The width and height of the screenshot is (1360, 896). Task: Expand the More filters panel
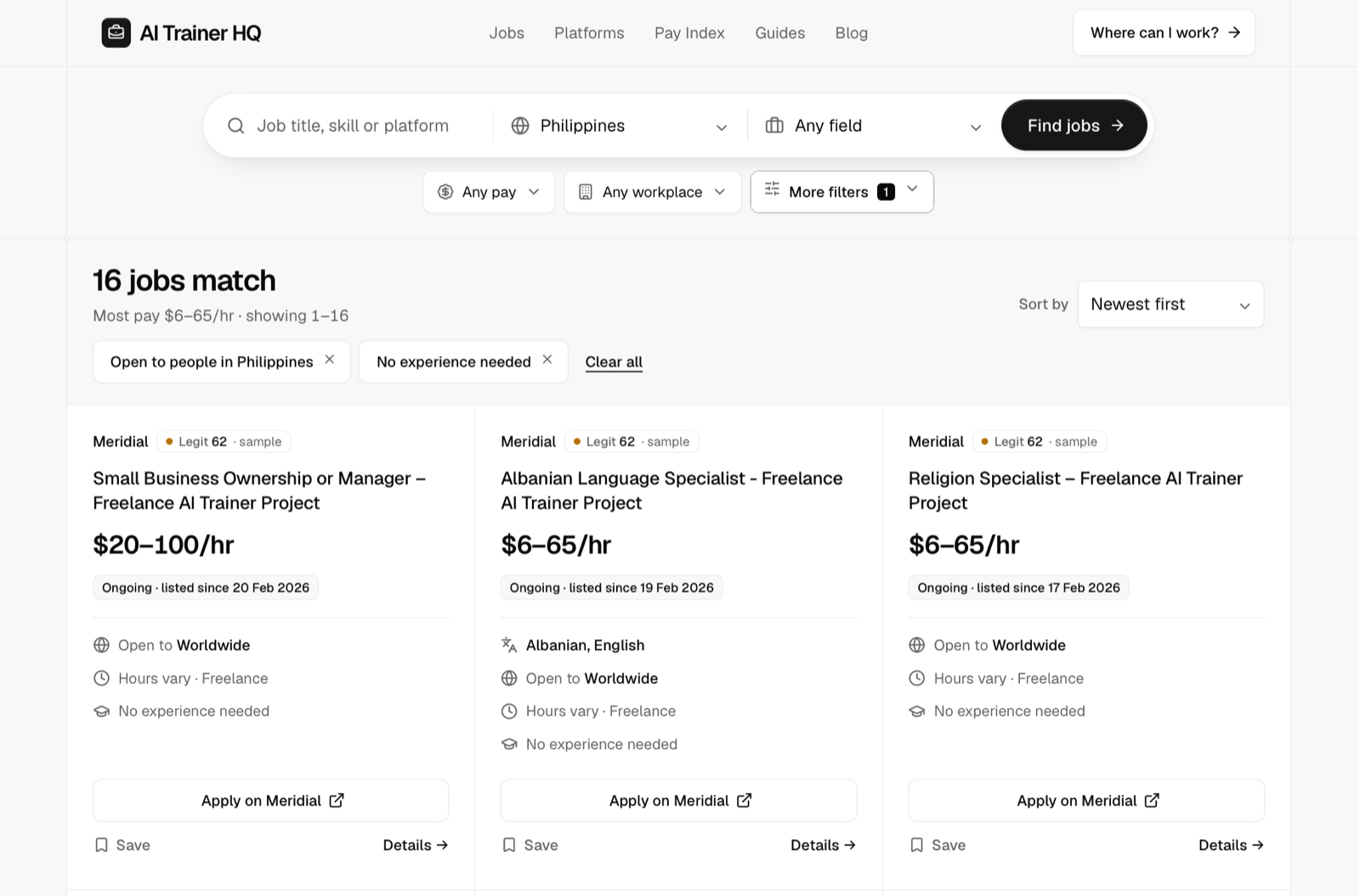pyautogui.click(x=842, y=192)
